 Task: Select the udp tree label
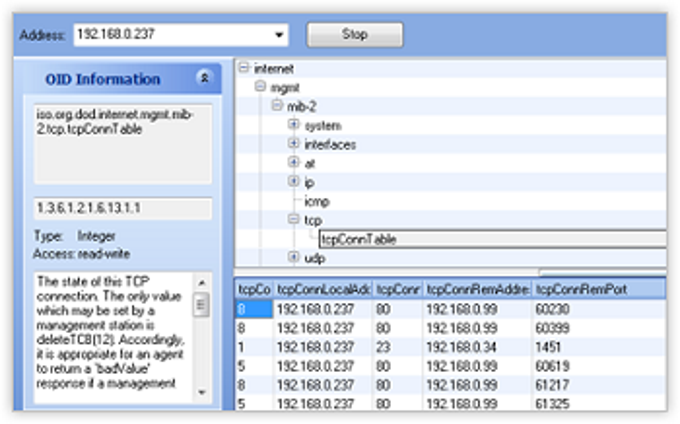coord(315,259)
